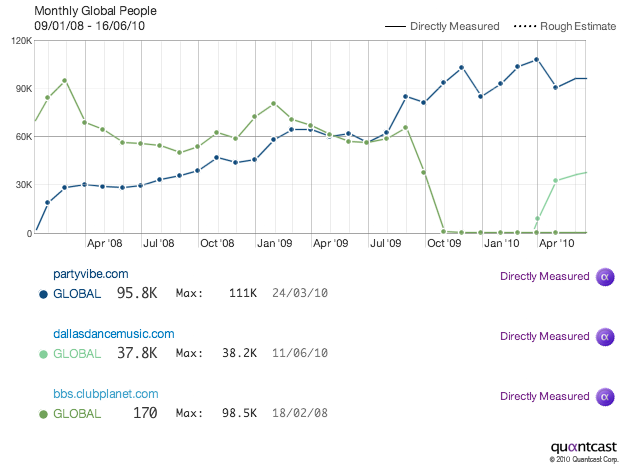Click the Apr '08 axis label
Screen dimensions: 630x465
(x=104, y=243)
